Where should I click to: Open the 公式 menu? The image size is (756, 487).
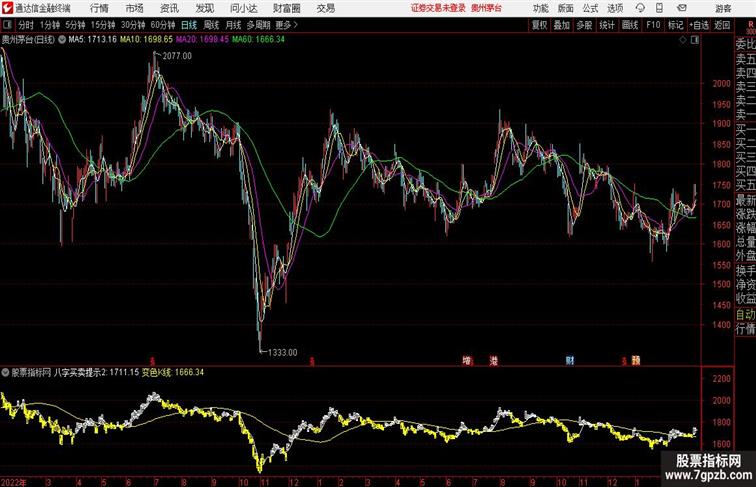(x=590, y=8)
